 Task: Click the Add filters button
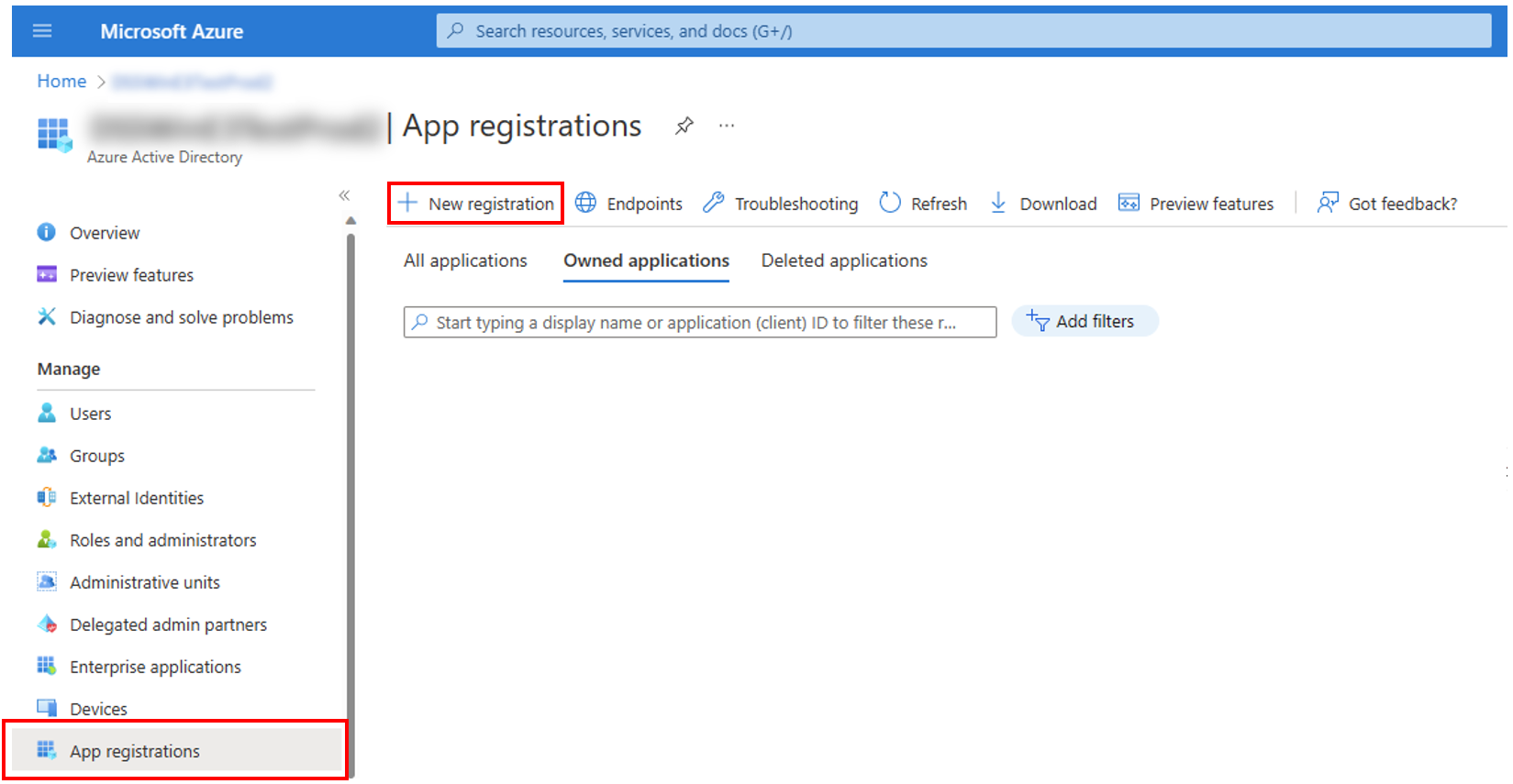1085,321
